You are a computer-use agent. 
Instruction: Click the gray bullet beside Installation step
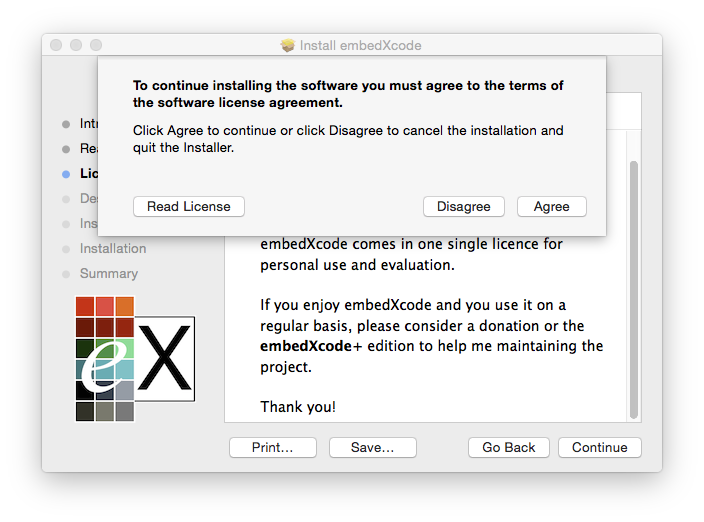coord(66,249)
